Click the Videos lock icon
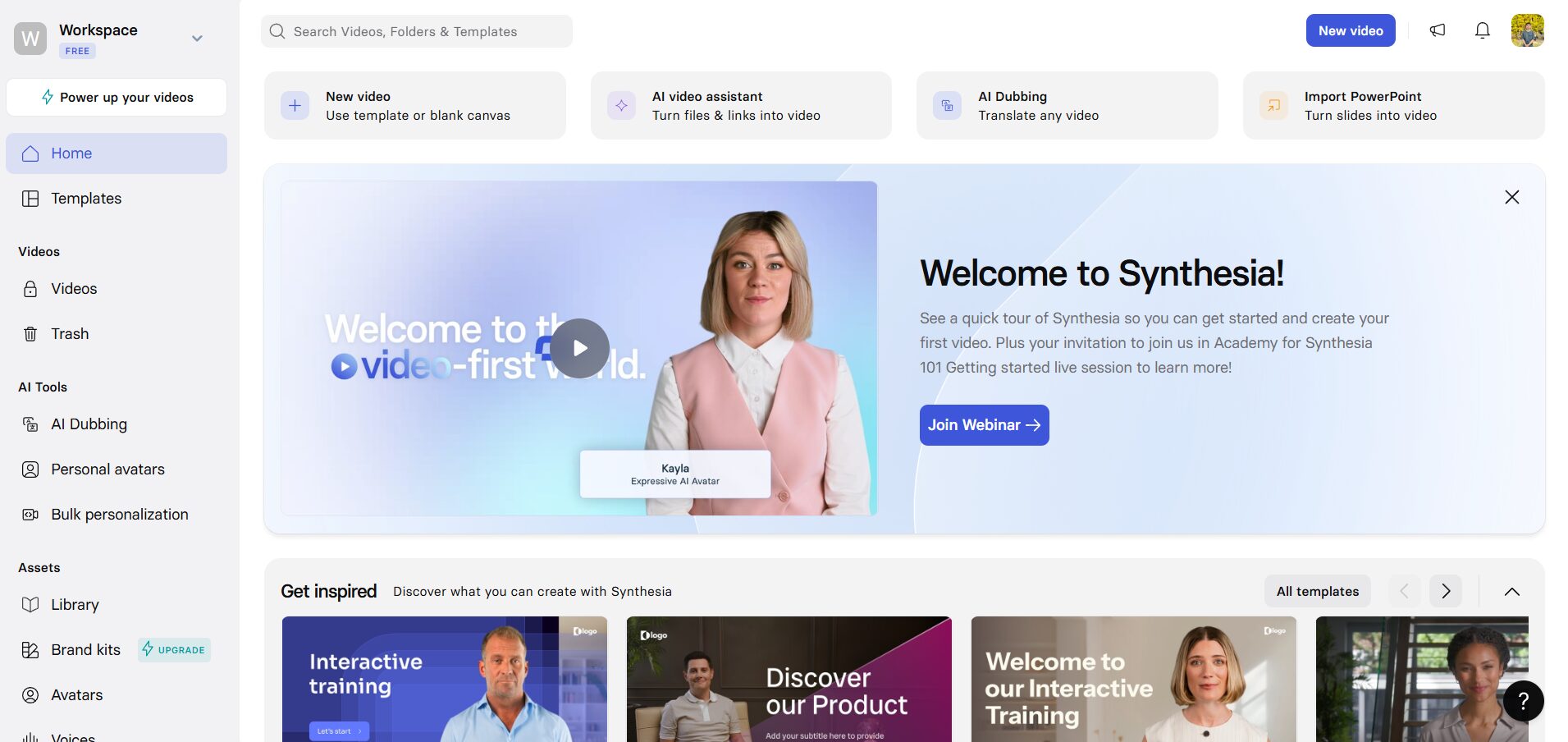1568x742 pixels. click(30, 289)
